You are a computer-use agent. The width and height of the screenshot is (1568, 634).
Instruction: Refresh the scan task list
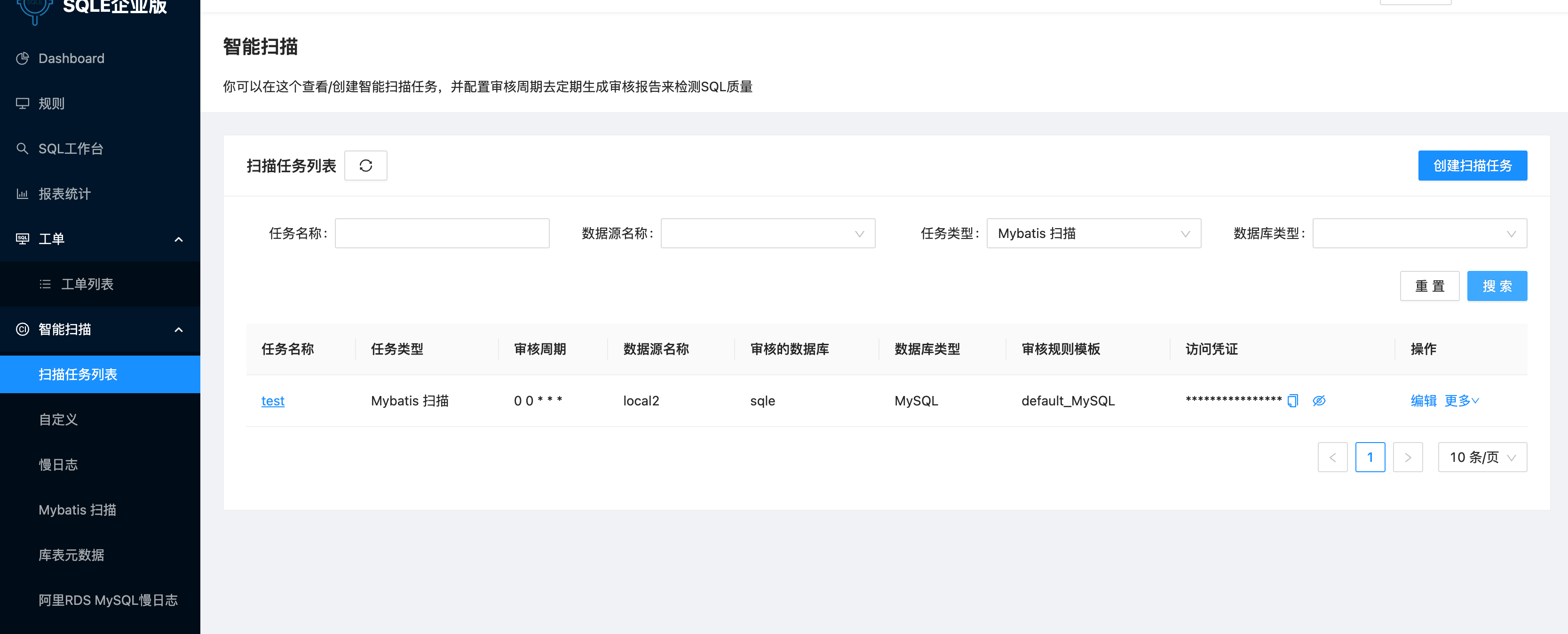tap(366, 165)
